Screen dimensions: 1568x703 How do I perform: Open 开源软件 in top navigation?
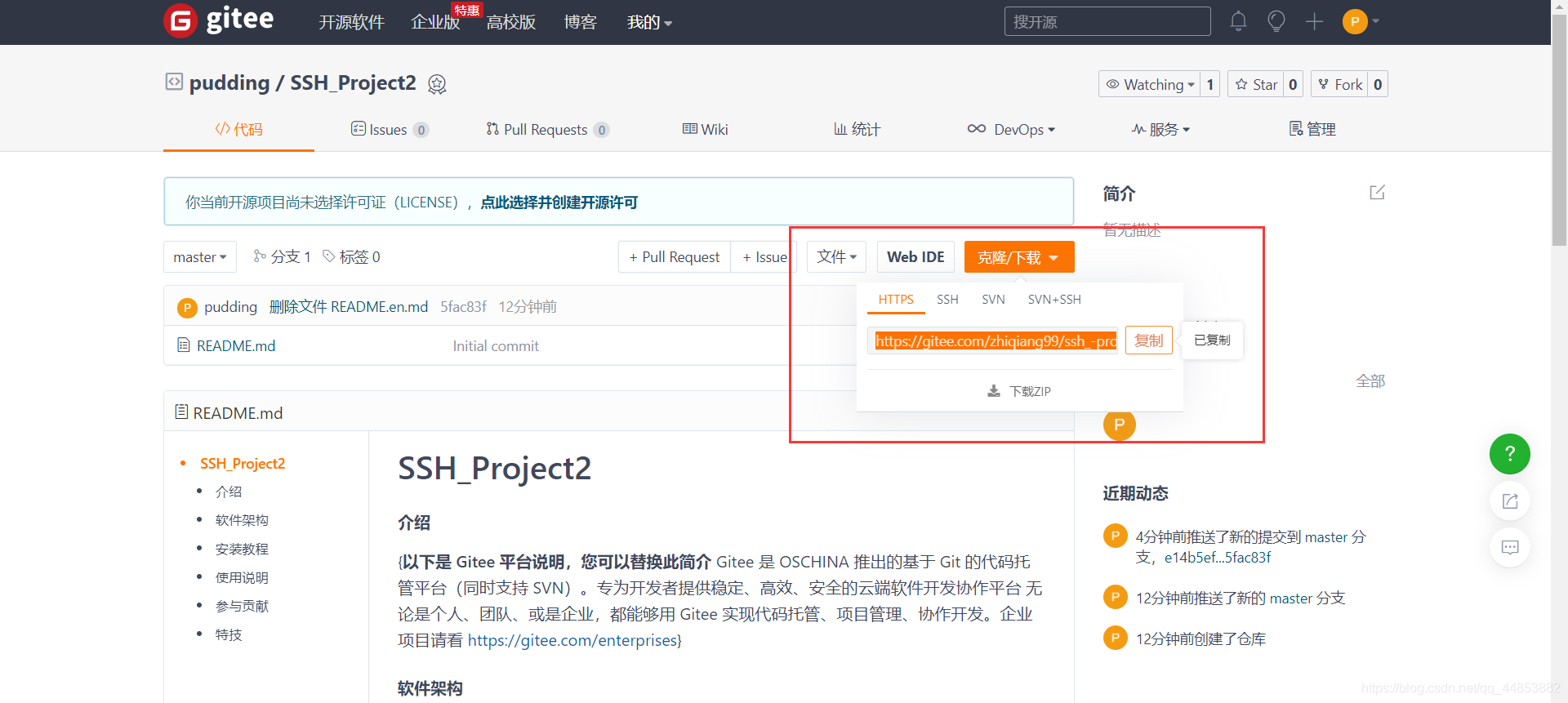coord(351,22)
